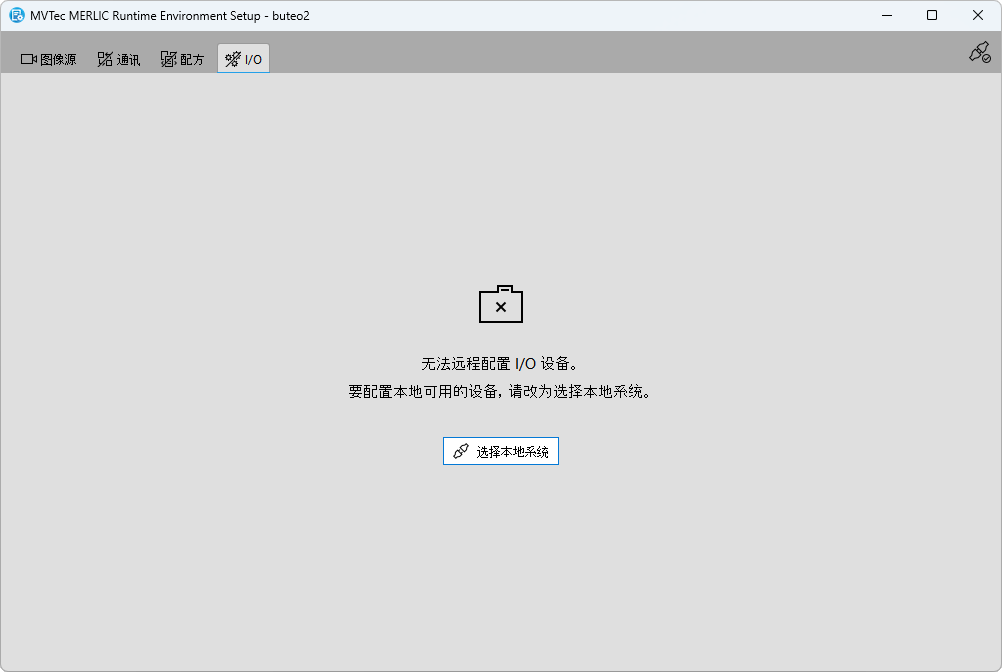Click the empty tab bar area right of I/O
Image resolution: width=1002 pixels, height=672 pixels.
[600, 58]
